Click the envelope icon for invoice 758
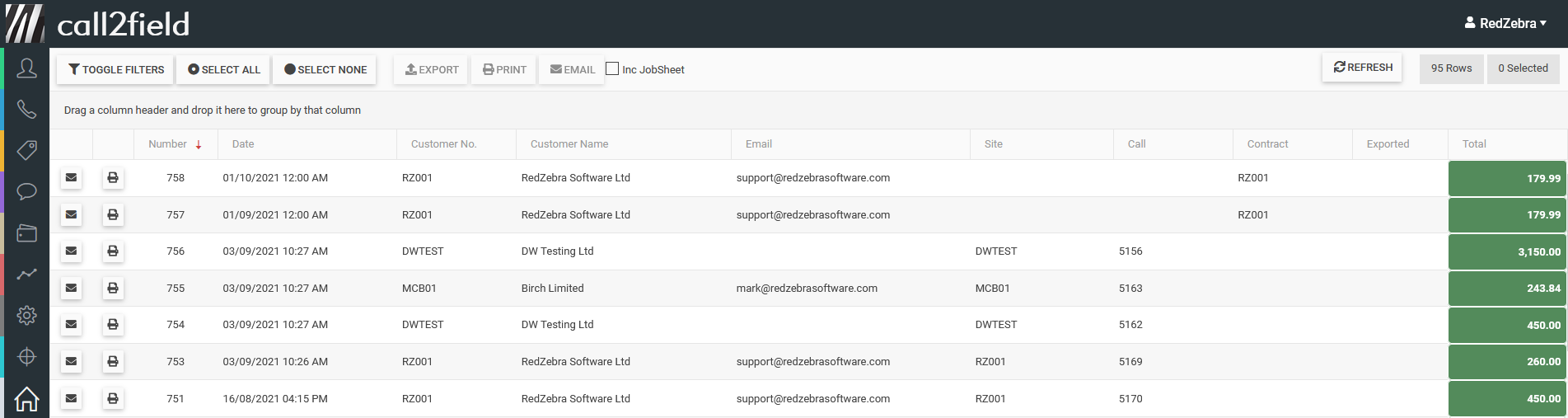Viewport: 1568px width, 418px height. click(x=72, y=178)
